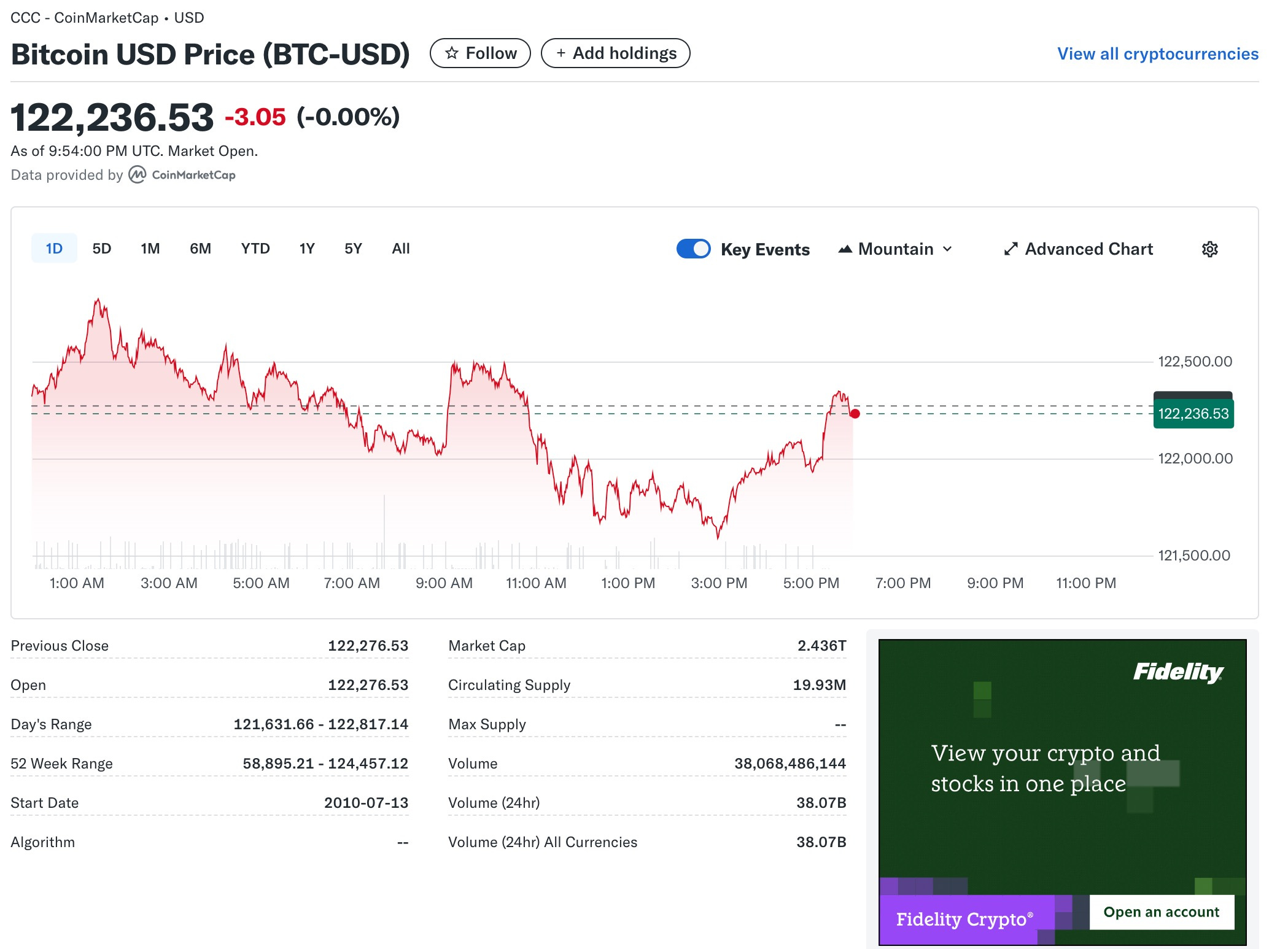1288x949 pixels.
Task: Select the 5D time range tab
Action: click(102, 249)
